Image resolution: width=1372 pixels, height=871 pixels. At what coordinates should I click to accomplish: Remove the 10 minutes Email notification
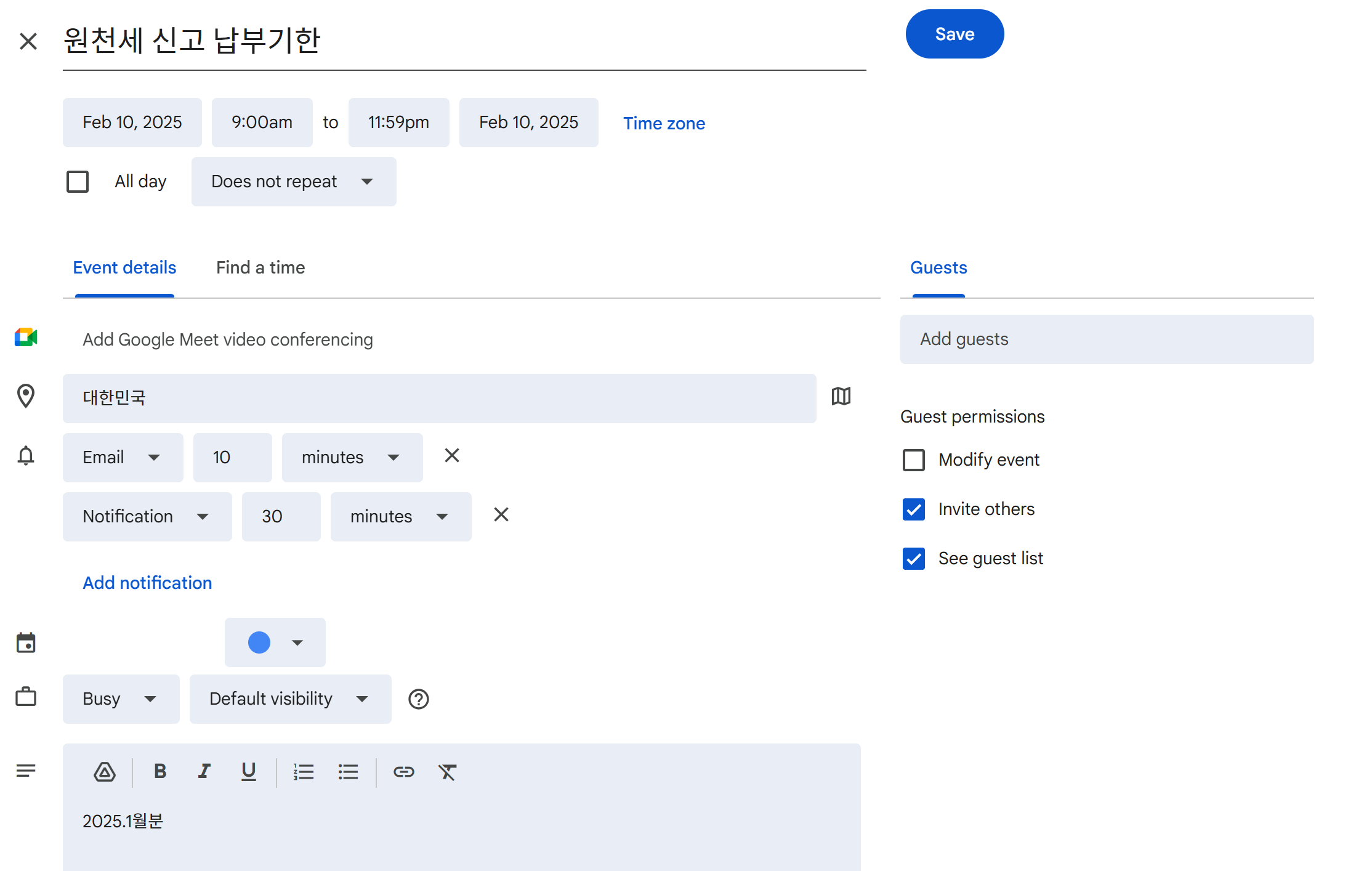(452, 456)
